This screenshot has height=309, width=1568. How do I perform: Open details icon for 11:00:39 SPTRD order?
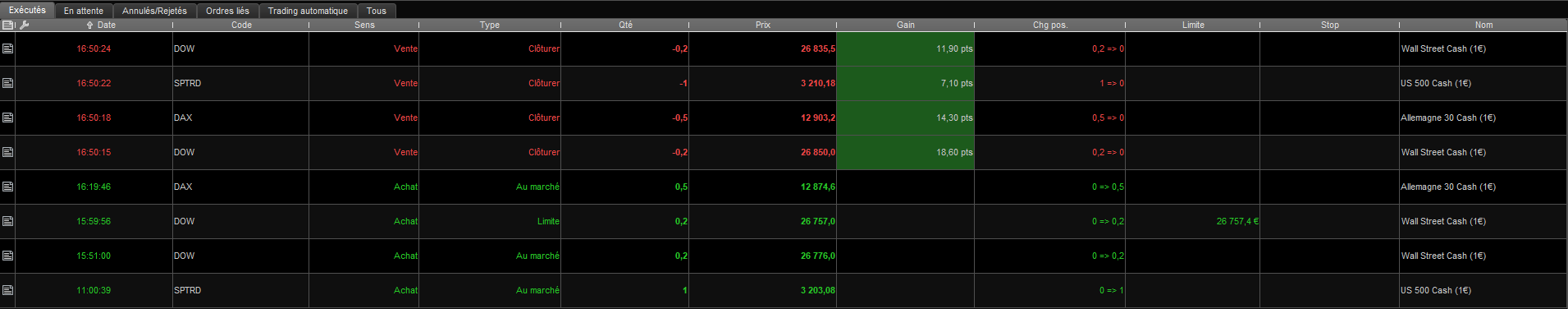pos(7,290)
